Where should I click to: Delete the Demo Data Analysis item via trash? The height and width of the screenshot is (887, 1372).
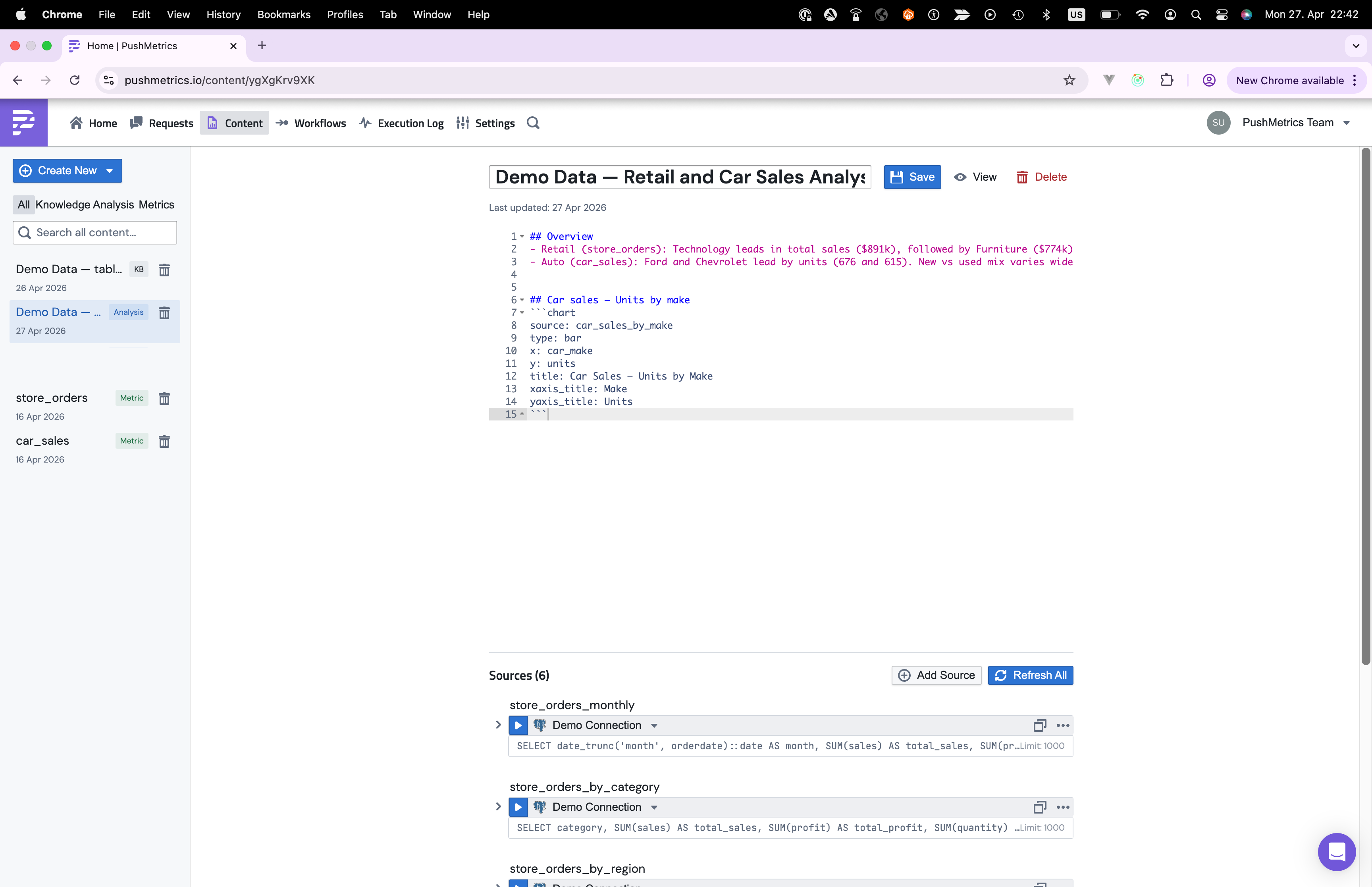(x=164, y=313)
